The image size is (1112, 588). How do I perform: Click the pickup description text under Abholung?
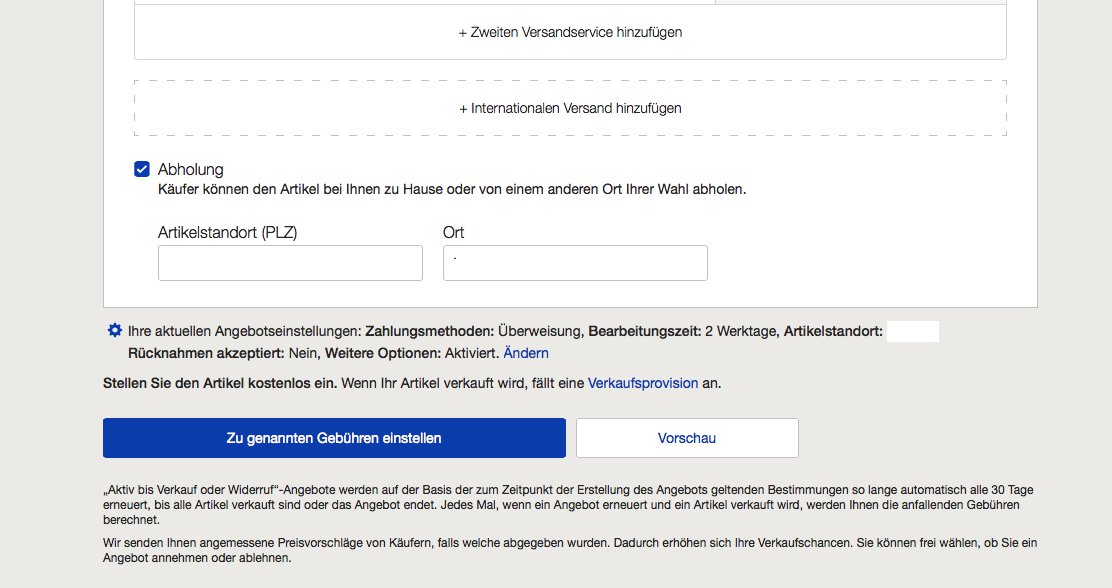452,189
